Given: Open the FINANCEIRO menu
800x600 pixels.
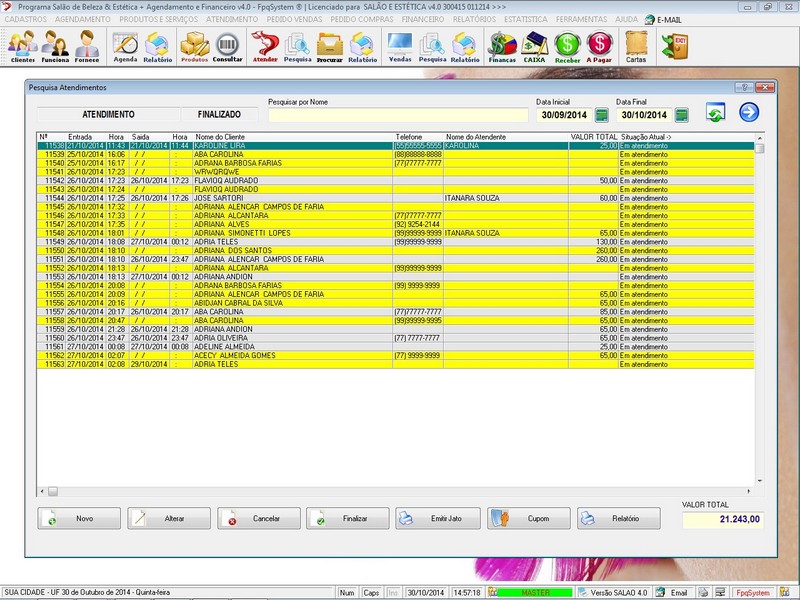Looking at the screenshot, I should 422,19.
